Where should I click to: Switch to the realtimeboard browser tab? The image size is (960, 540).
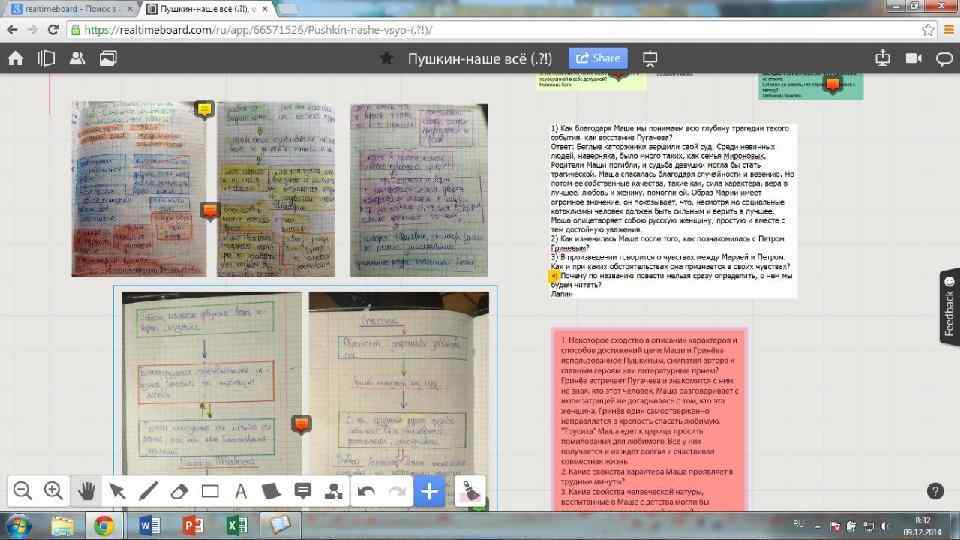72,9
